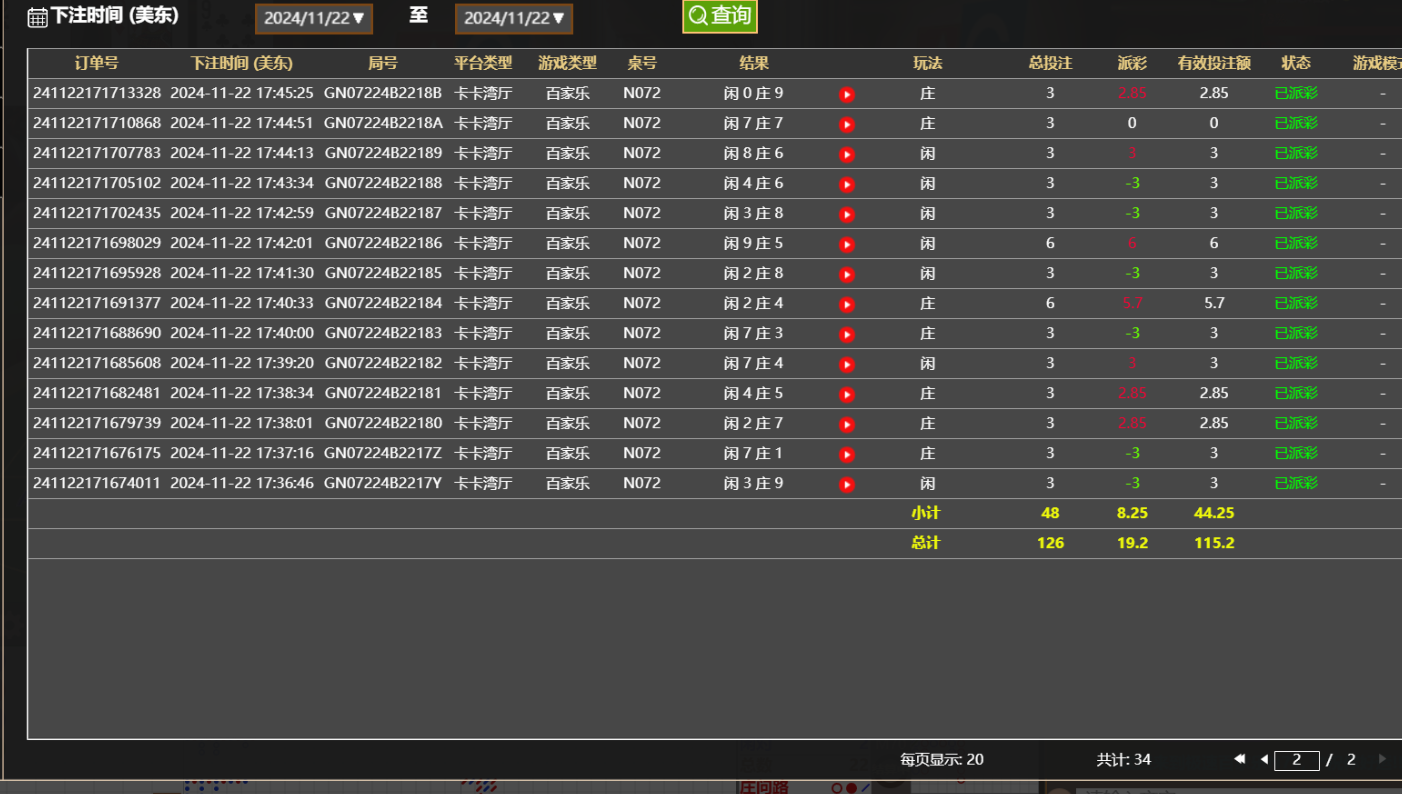Image resolution: width=1402 pixels, height=794 pixels.
Task: Click the next page arrow
Action: [x=1382, y=759]
